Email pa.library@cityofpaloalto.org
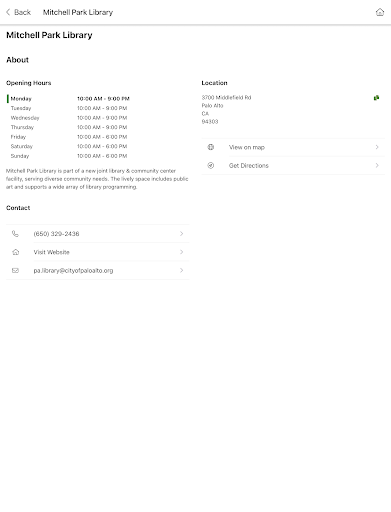 tap(98, 270)
